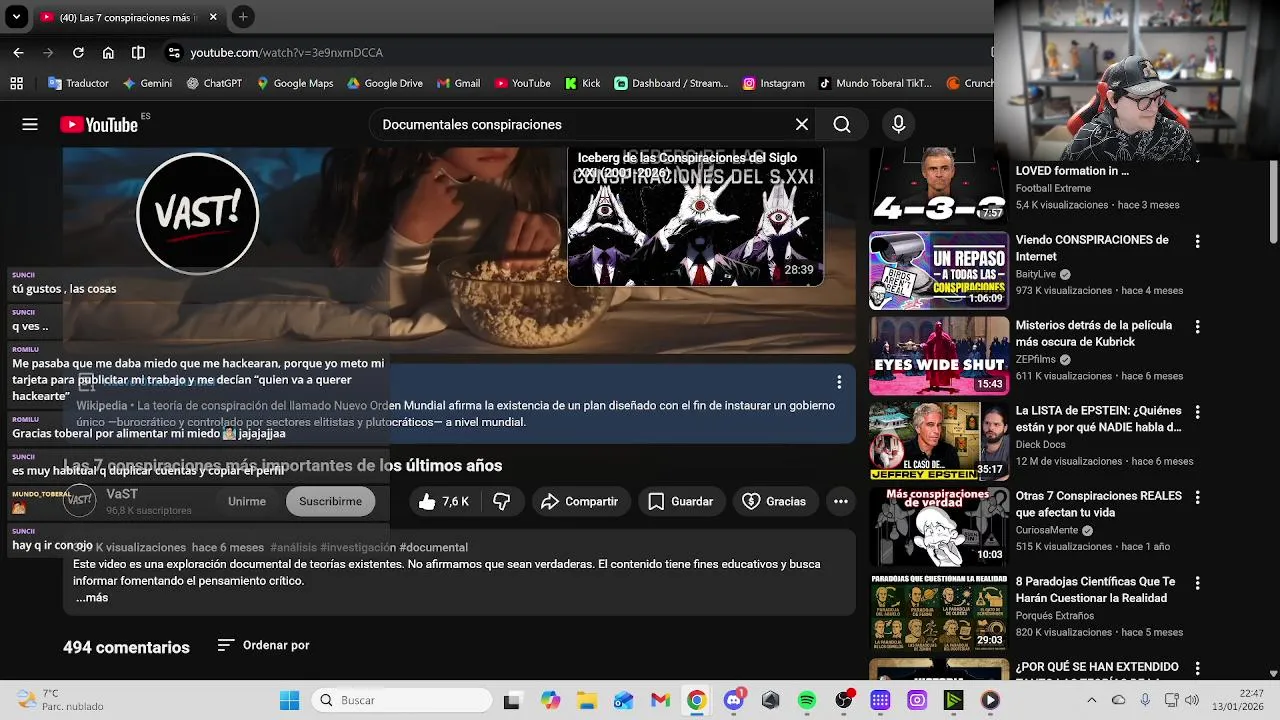Open the Gemini bookmark

click(147, 83)
